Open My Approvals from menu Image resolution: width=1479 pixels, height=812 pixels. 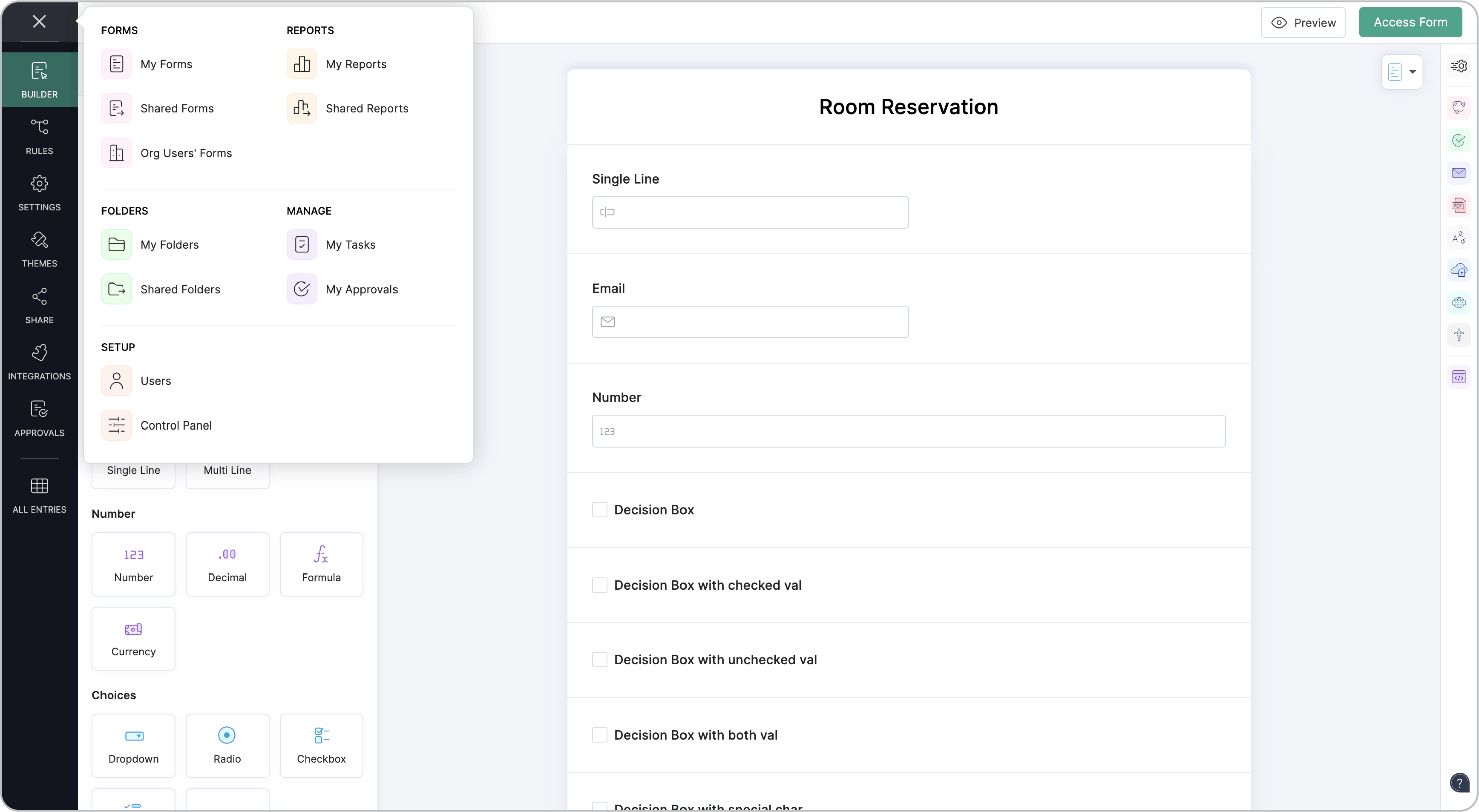(361, 289)
